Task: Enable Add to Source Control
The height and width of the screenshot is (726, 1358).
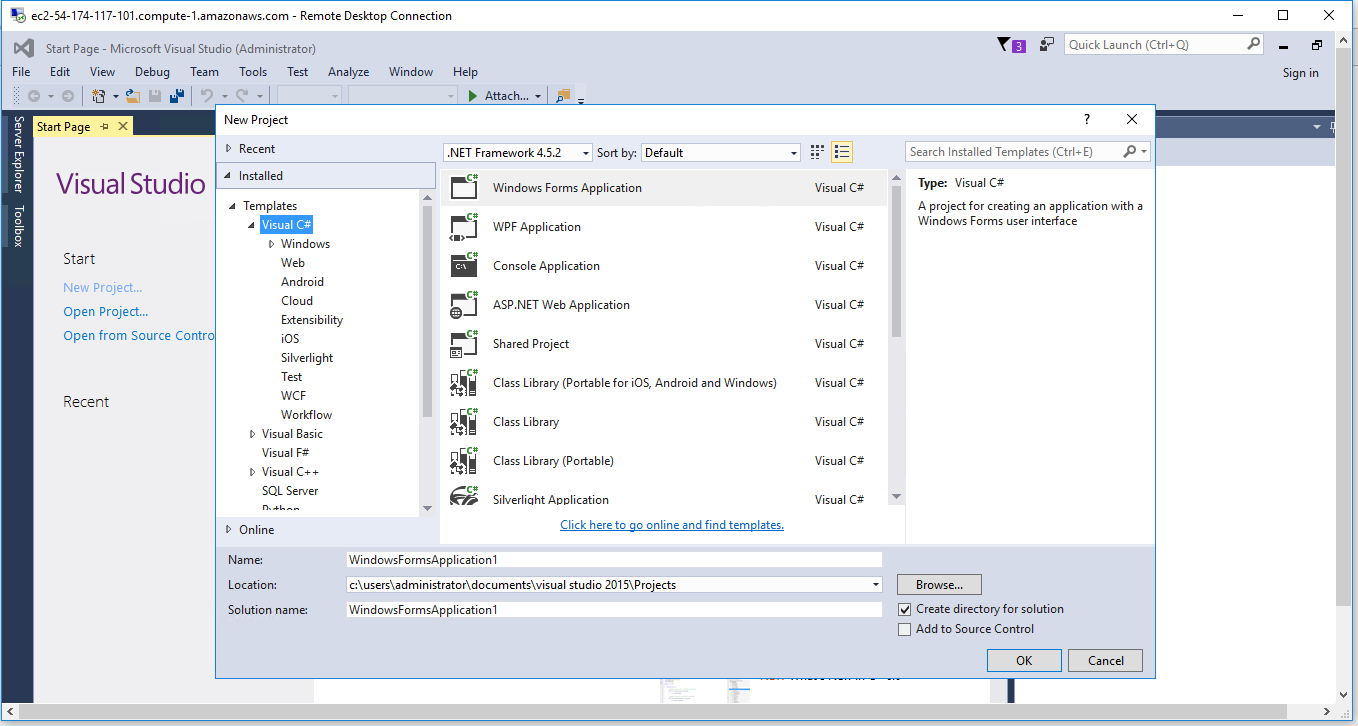Action: tap(904, 629)
